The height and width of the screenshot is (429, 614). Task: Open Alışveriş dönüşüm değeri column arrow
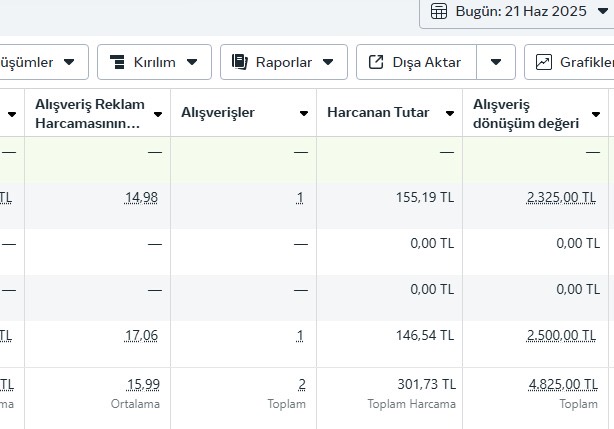coord(596,114)
